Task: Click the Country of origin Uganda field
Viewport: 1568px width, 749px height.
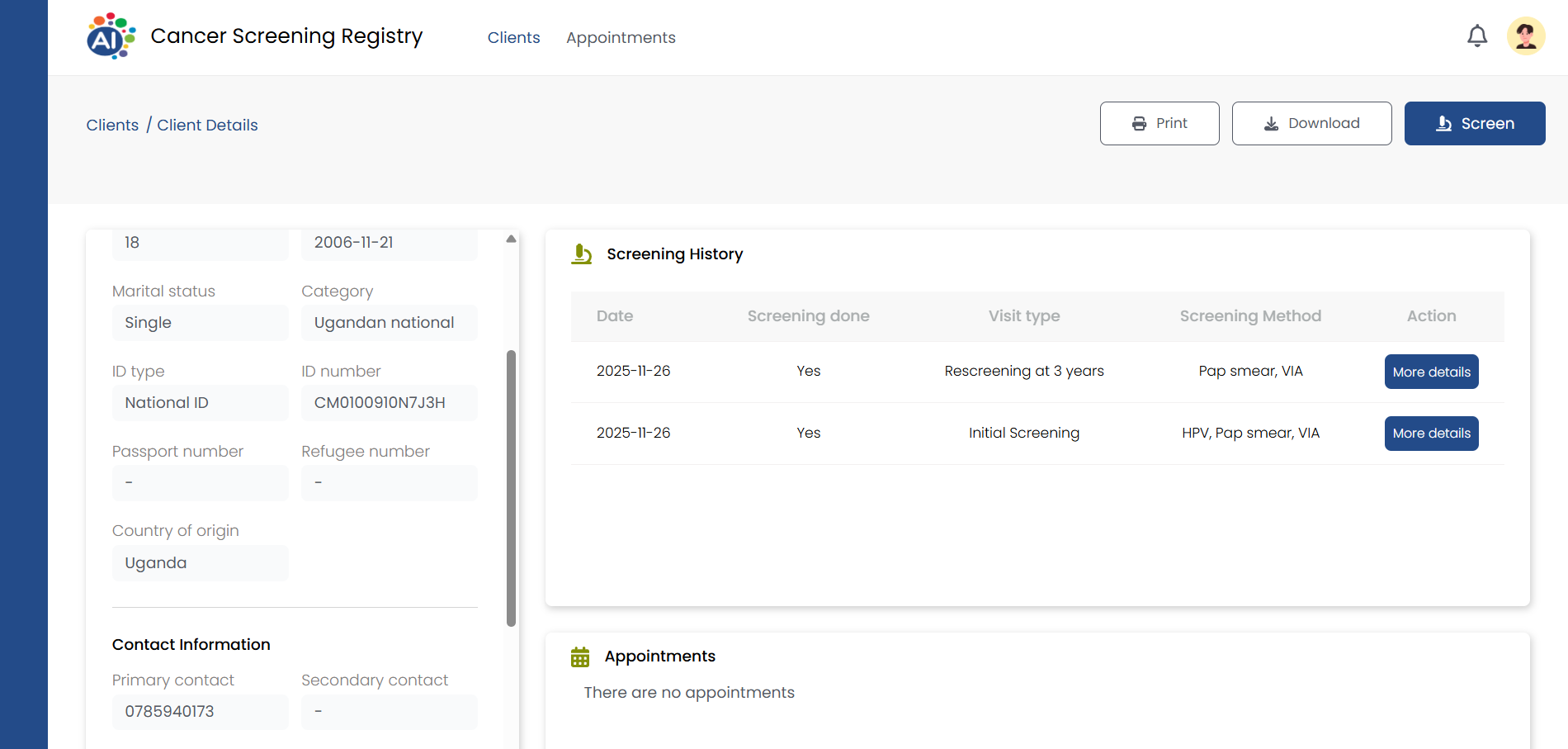Action: pos(200,563)
